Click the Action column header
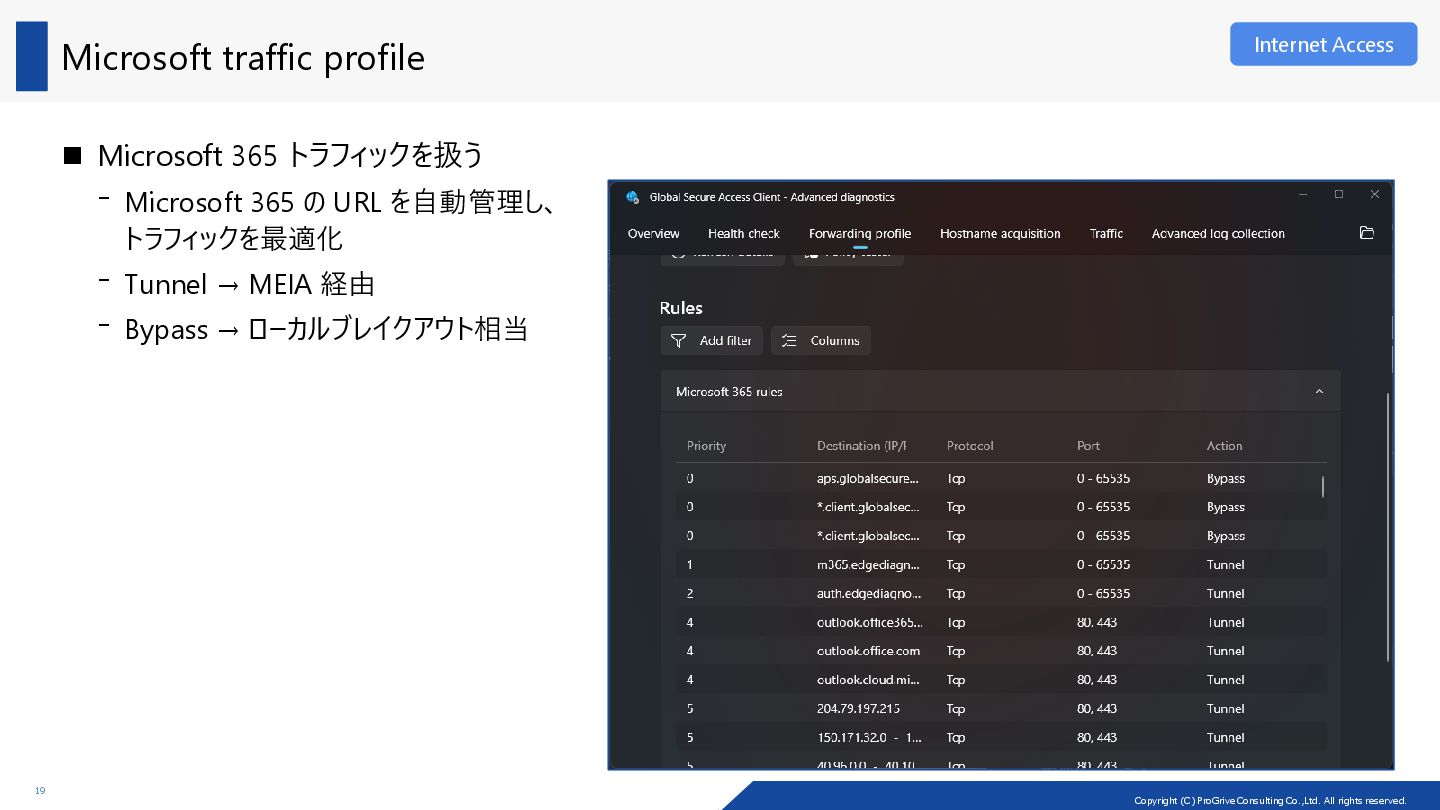1440x810 pixels. tap(1224, 446)
